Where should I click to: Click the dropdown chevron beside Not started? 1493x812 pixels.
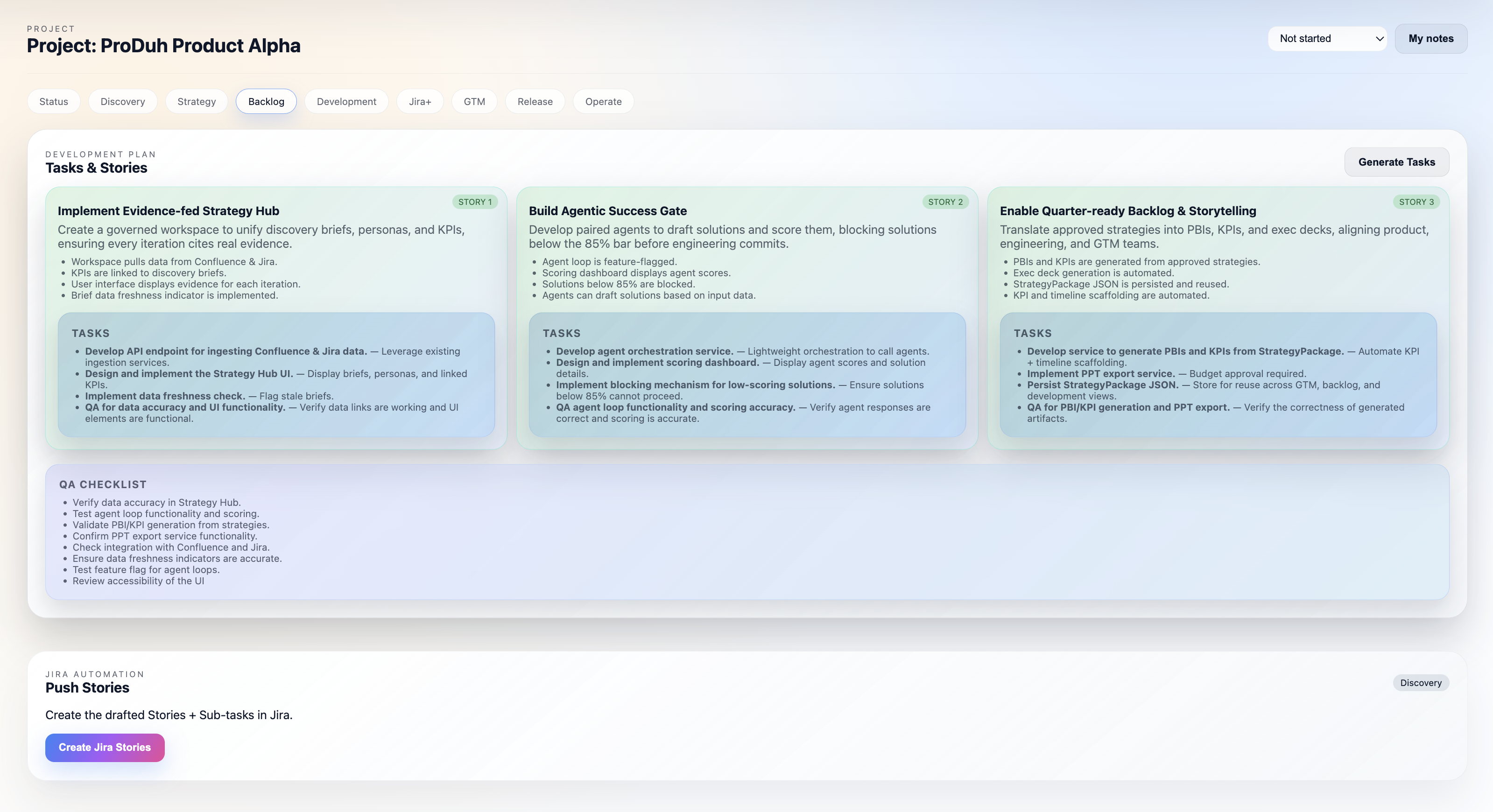(1380, 39)
